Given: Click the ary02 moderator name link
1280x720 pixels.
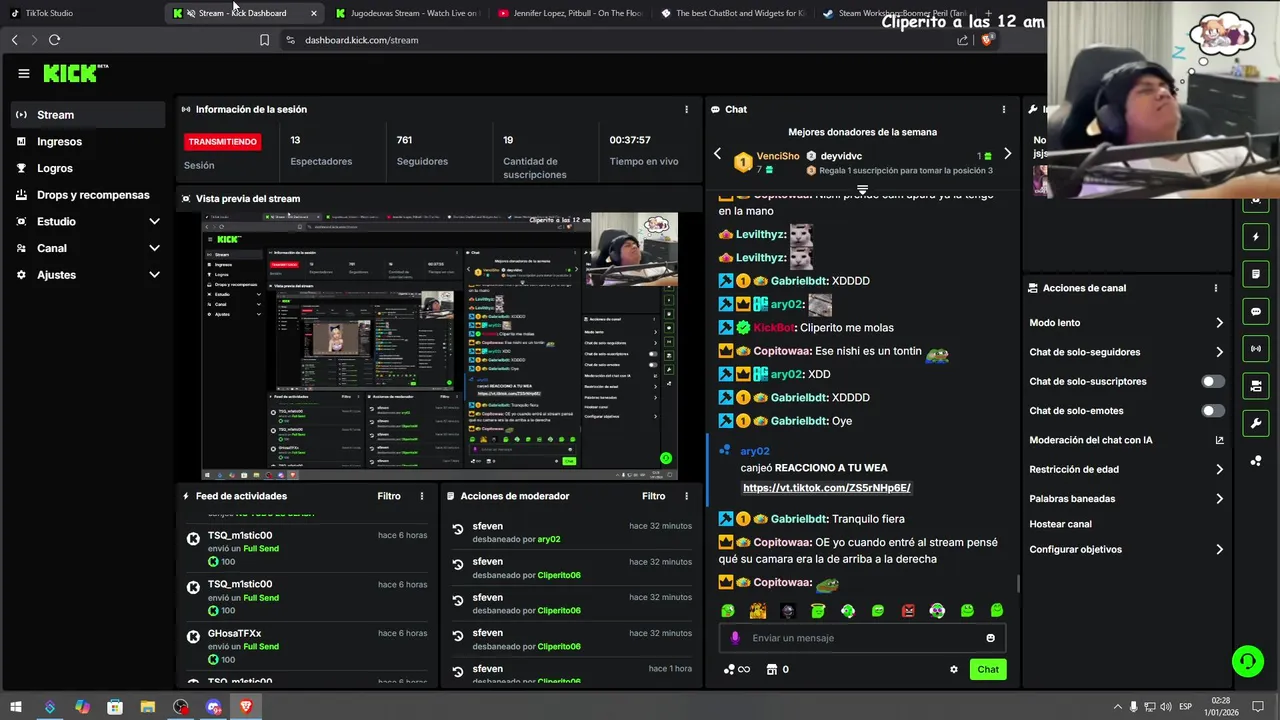Looking at the screenshot, I should click(x=548, y=539).
